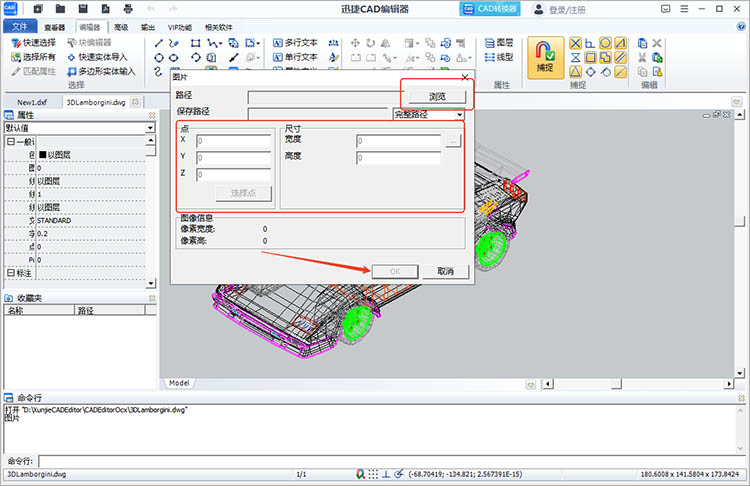The width and height of the screenshot is (750, 486).
Task: Select the Rectangle drawing tool
Action: pos(195,43)
